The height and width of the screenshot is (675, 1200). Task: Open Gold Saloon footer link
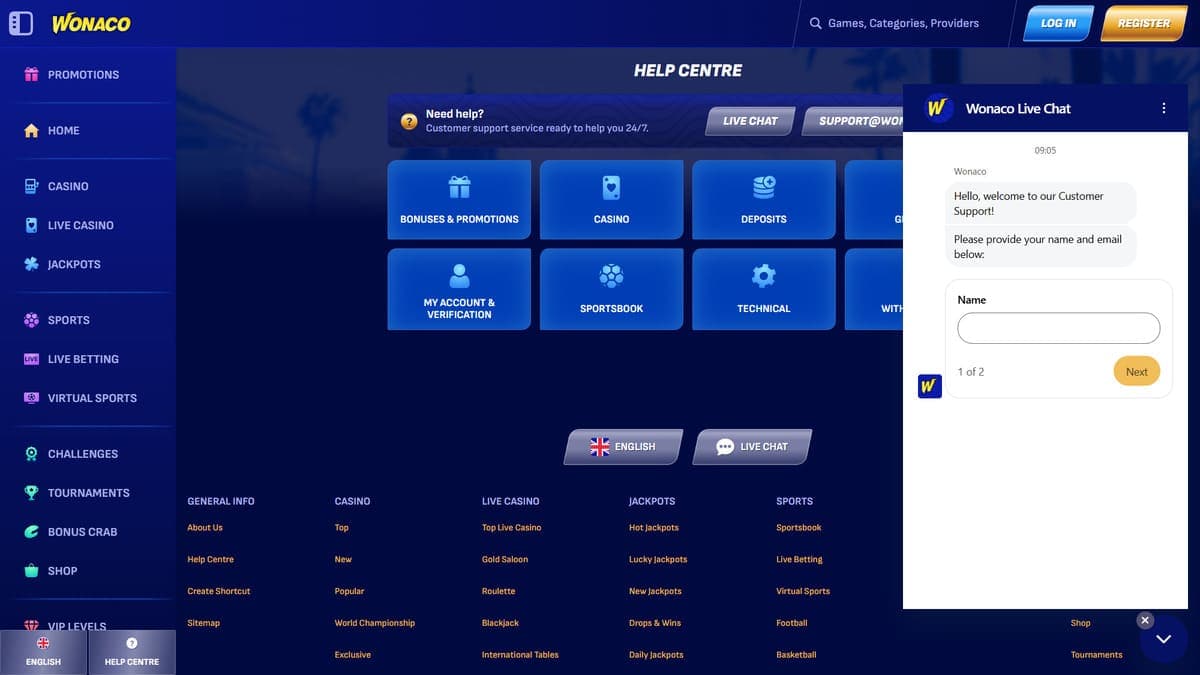tap(505, 560)
